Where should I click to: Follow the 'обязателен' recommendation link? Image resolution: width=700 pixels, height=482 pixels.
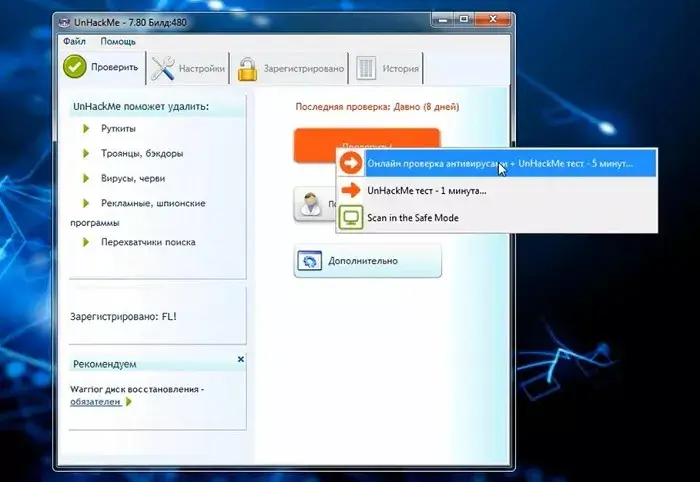pyautogui.click(x=96, y=401)
